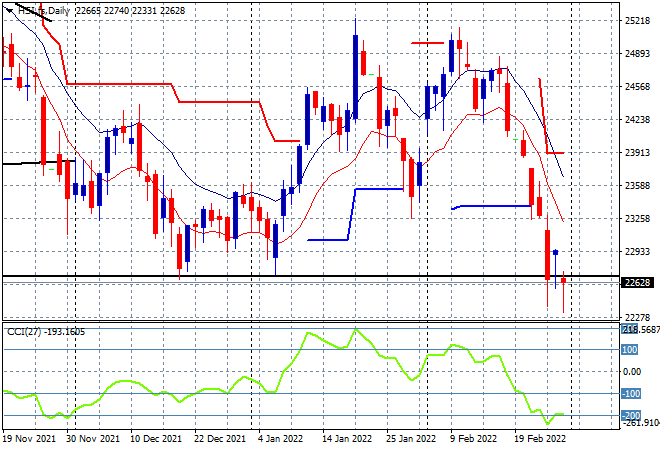
Task: Select the CCI(27) indicator label
Action: coord(24,332)
